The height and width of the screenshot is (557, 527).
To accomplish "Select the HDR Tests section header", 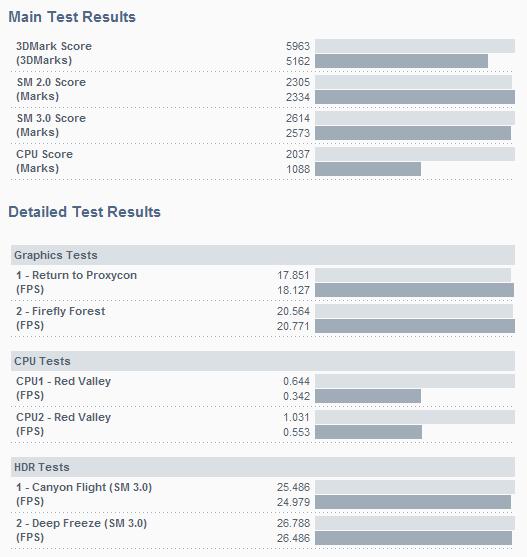I will click(x=263, y=467).
